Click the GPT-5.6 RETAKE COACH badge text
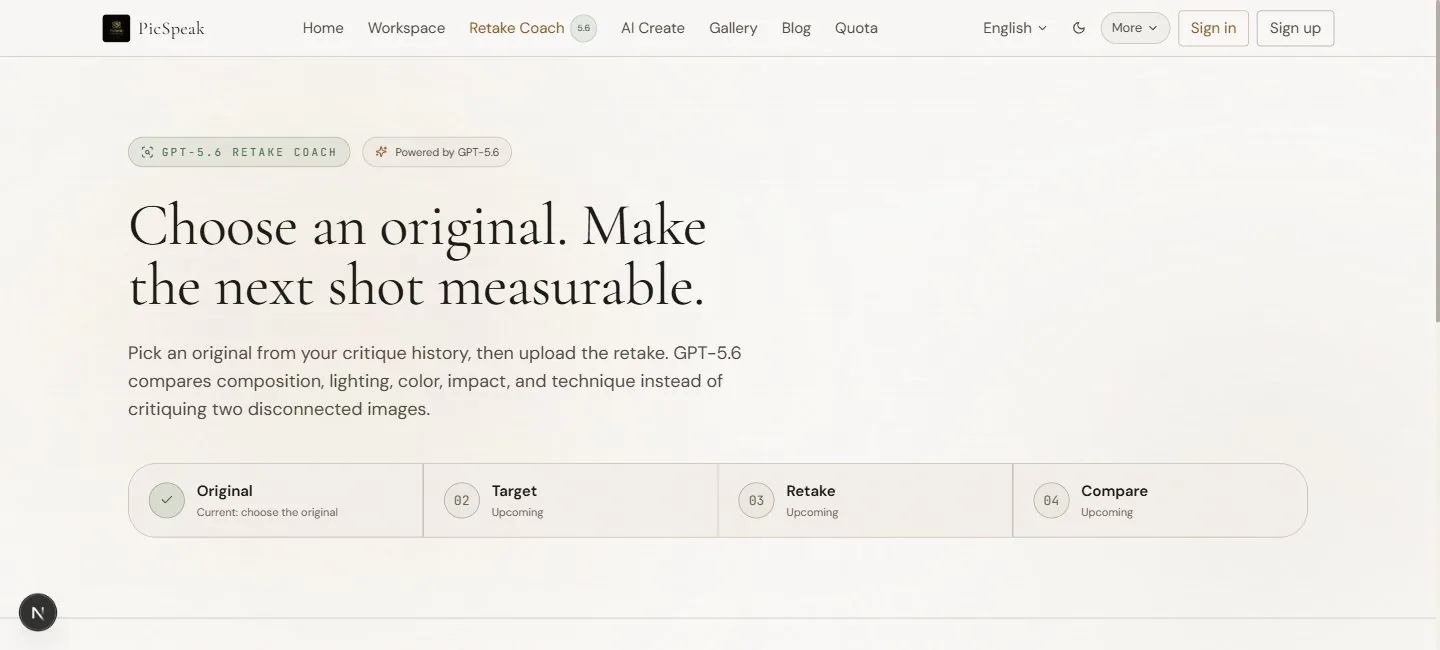Screen dimensions: 1440x650 click(249, 152)
